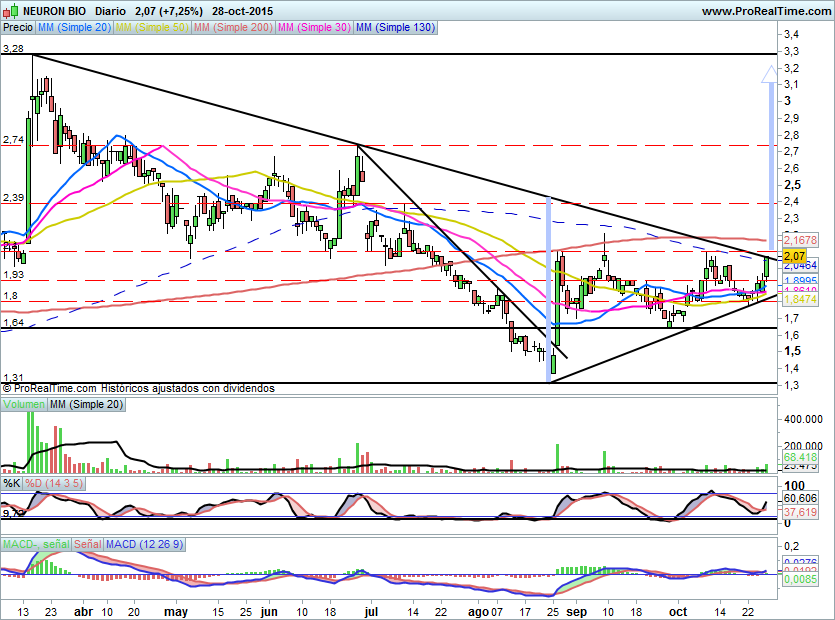Viewport: 835px width, 620px height.
Task: Select the MM (Simple 50) indicator label
Action: point(152,27)
